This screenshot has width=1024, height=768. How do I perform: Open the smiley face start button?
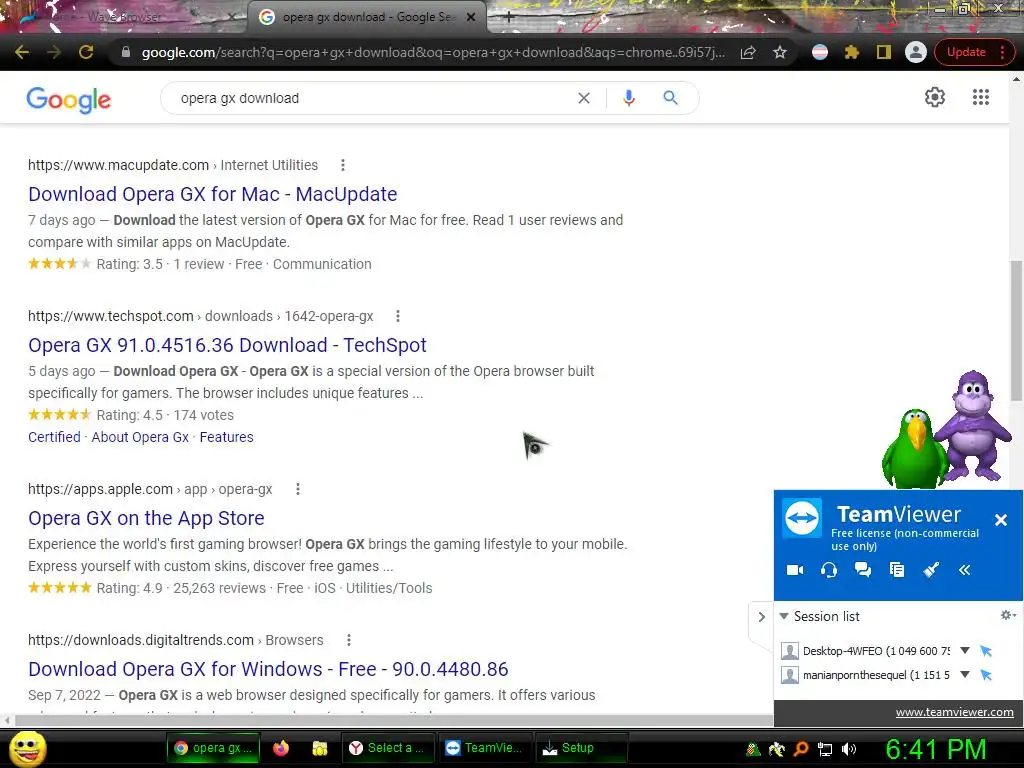tap(27, 748)
